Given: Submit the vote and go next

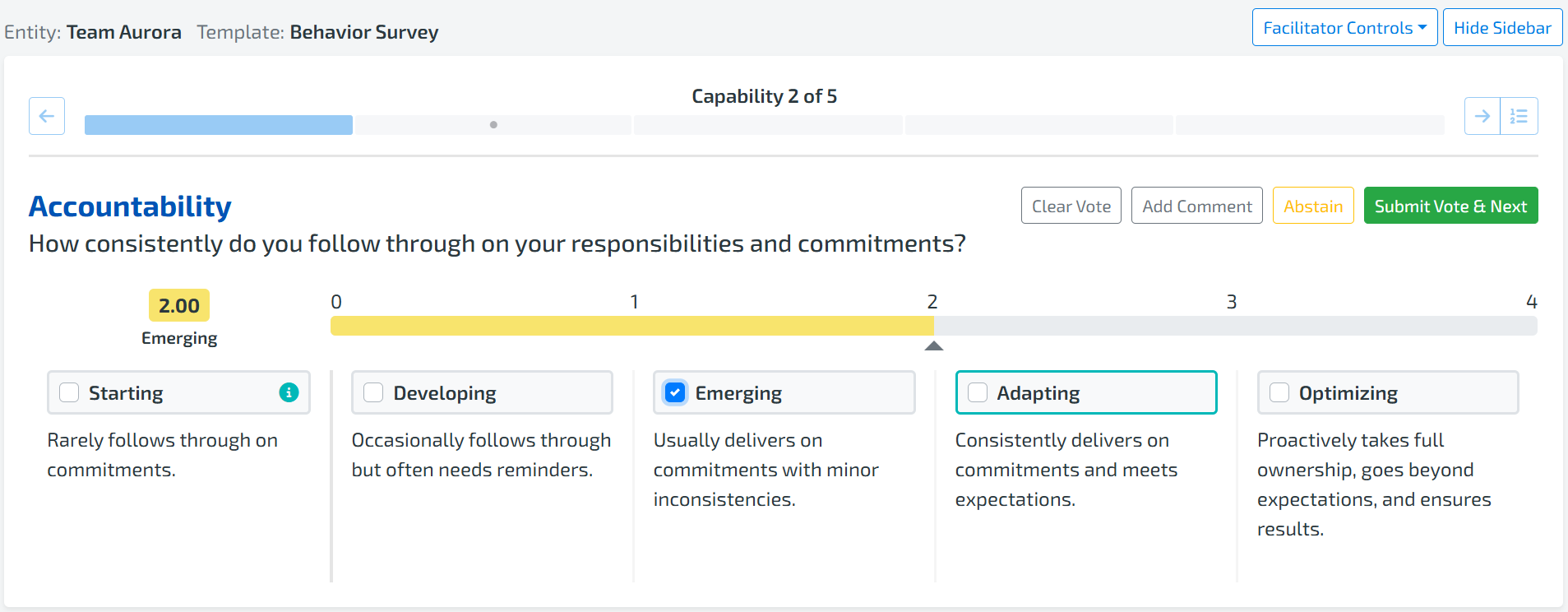Looking at the screenshot, I should point(1450,206).
